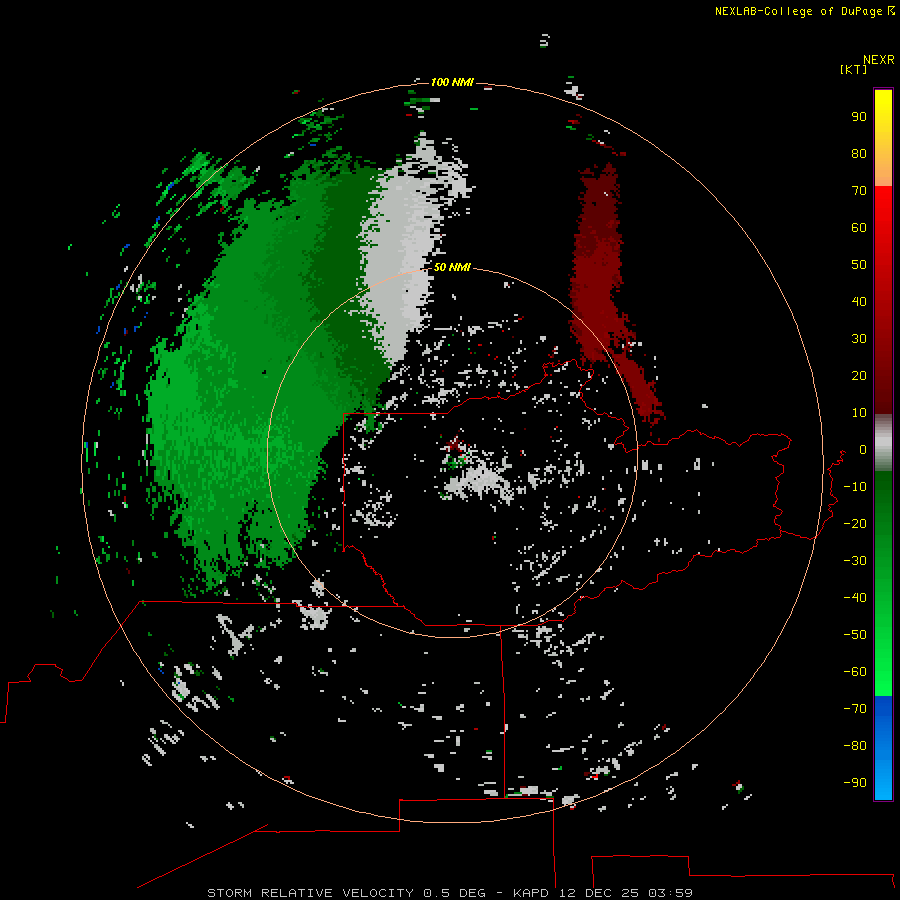Click the -30 value on velocity scale
Viewport: 900px width, 900px height.
[855, 561]
